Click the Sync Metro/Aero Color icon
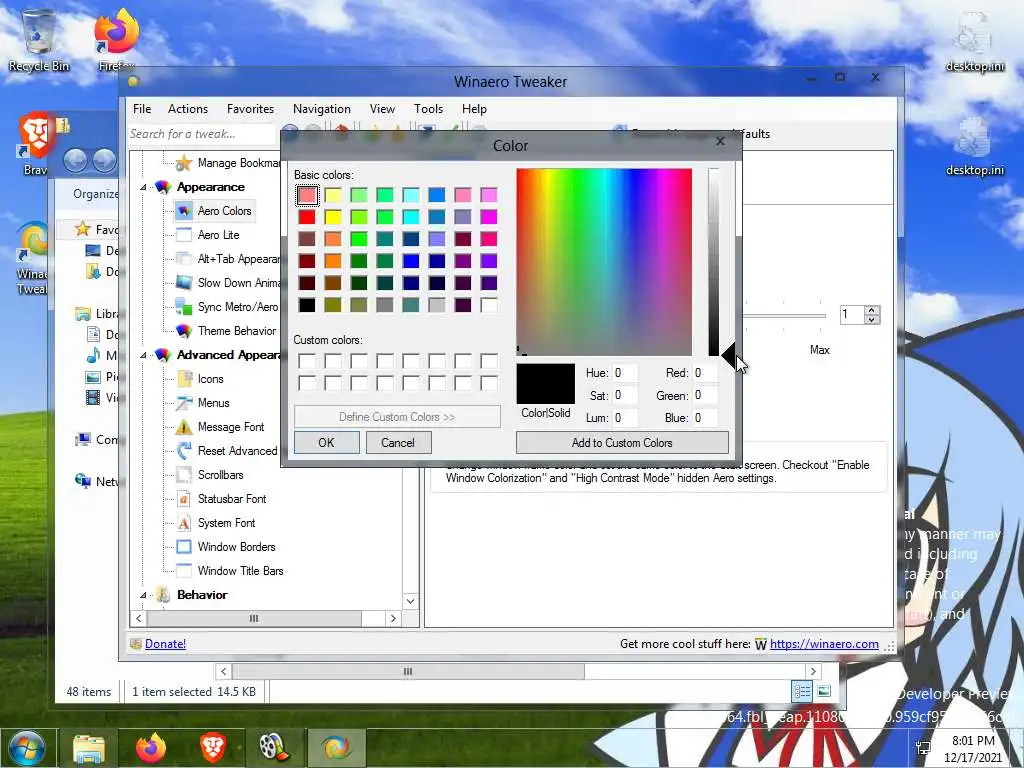This screenshot has height=768, width=1024. click(184, 307)
